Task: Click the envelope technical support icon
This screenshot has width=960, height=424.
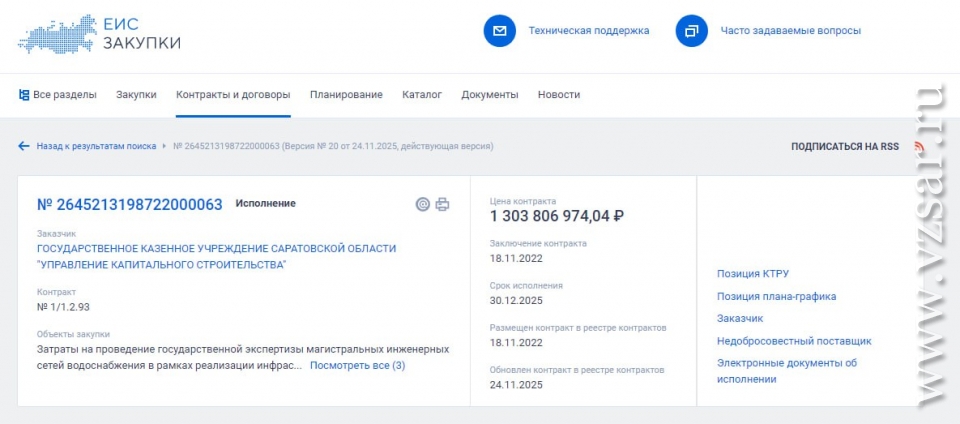Action: (x=499, y=31)
